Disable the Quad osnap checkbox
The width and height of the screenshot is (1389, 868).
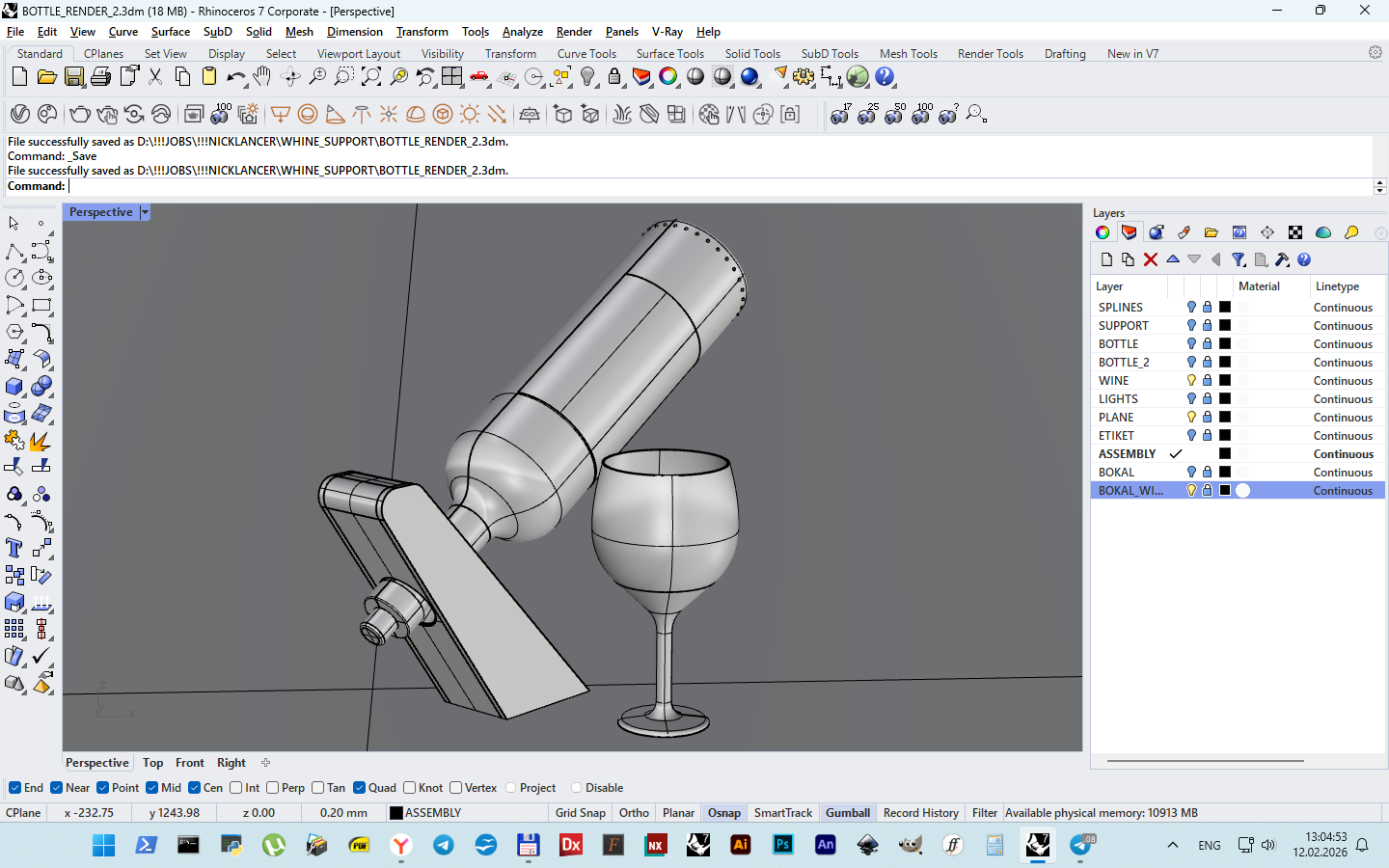tap(360, 788)
